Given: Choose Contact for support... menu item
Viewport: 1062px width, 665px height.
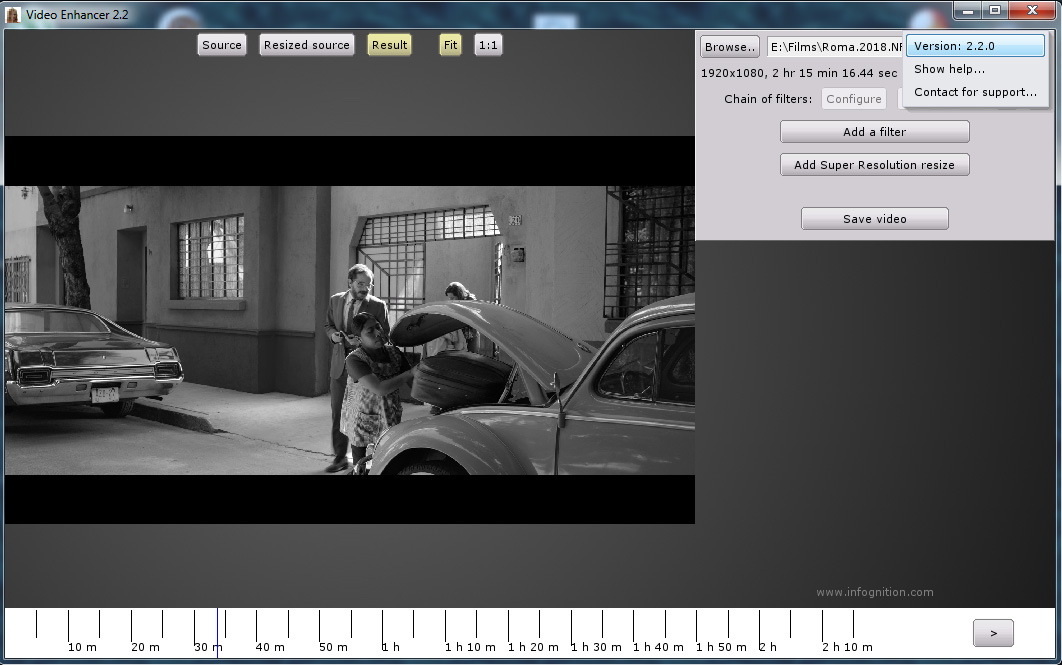Looking at the screenshot, I should coord(975,92).
